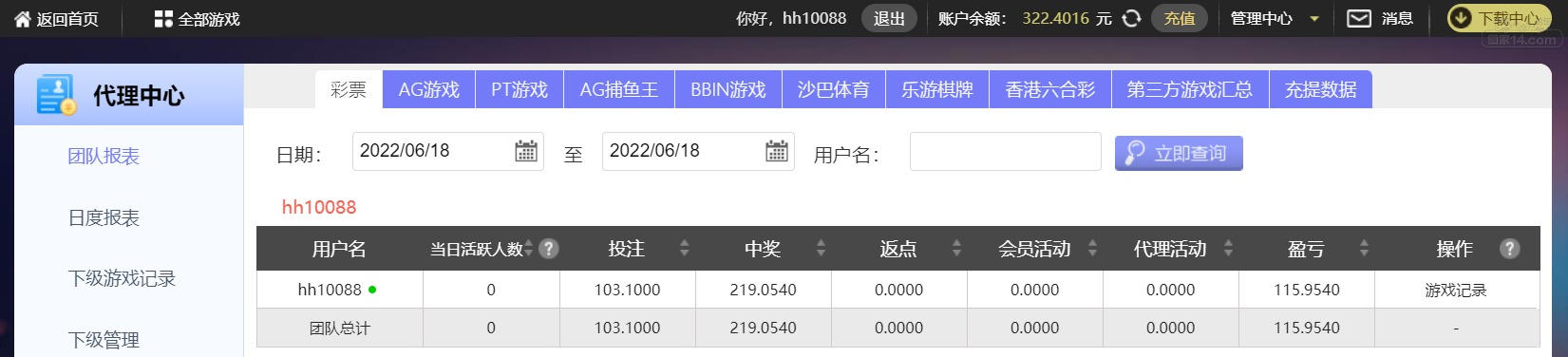Click the home icon beside 返回首页
The height and width of the screenshot is (357, 1568).
(23, 19)
